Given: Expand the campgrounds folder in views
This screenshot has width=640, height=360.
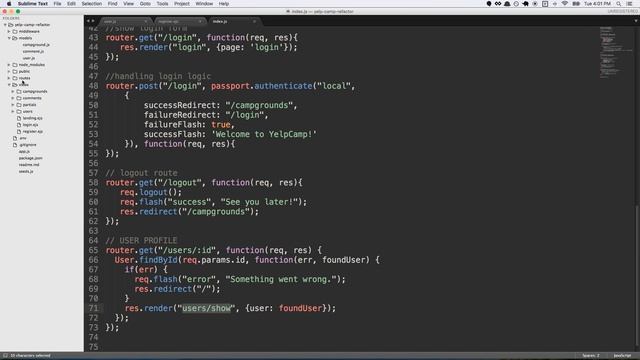Looking at the screenshot, I should (x=13, y=91).
